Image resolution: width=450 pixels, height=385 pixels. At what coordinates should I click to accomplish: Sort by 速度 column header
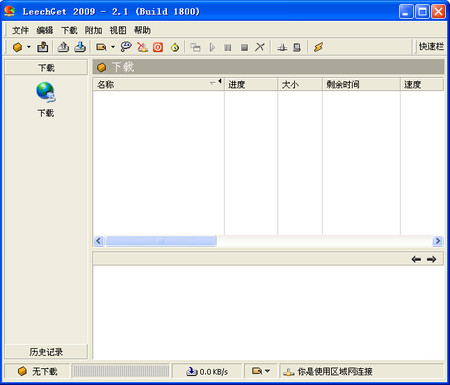coord(422,85)
